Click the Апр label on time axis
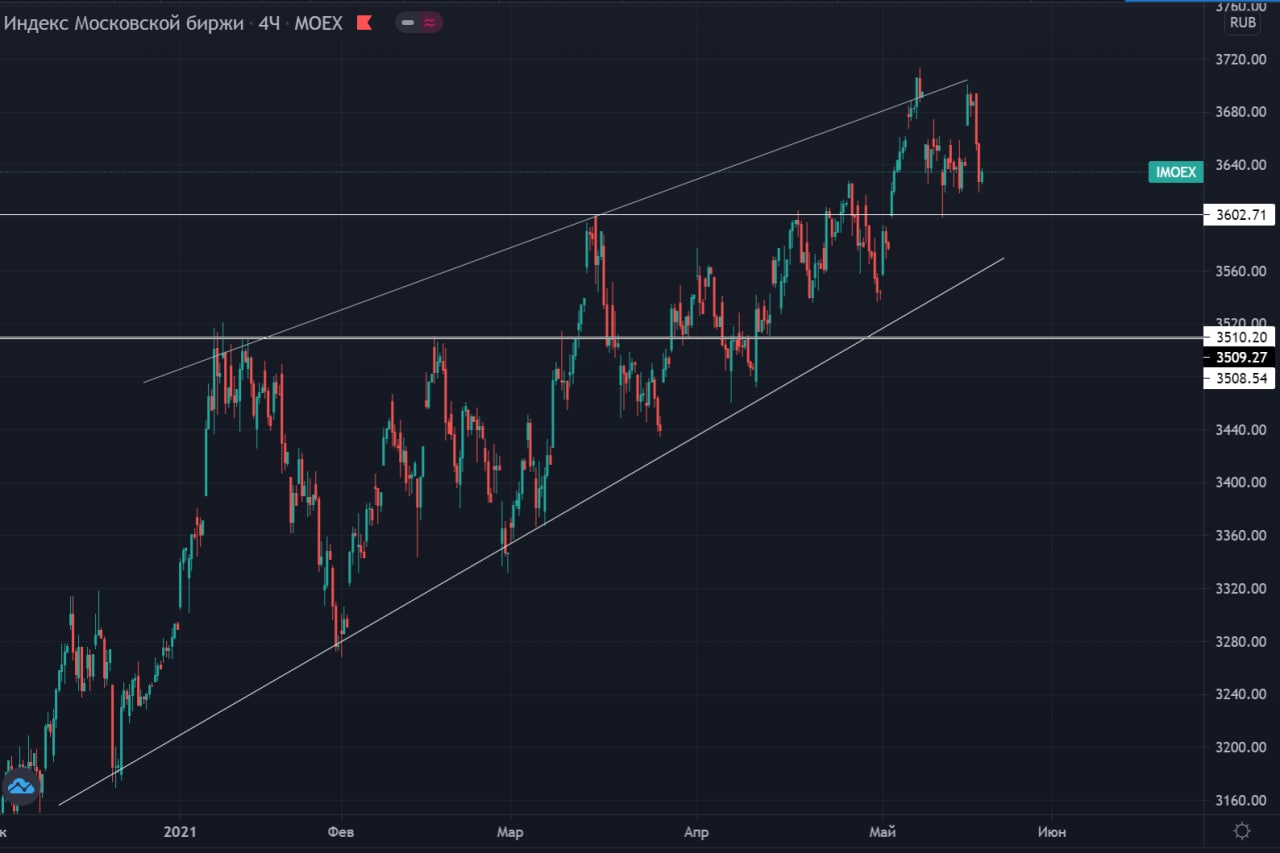This screenshot has height=853, width=1280. click(697, 832)
